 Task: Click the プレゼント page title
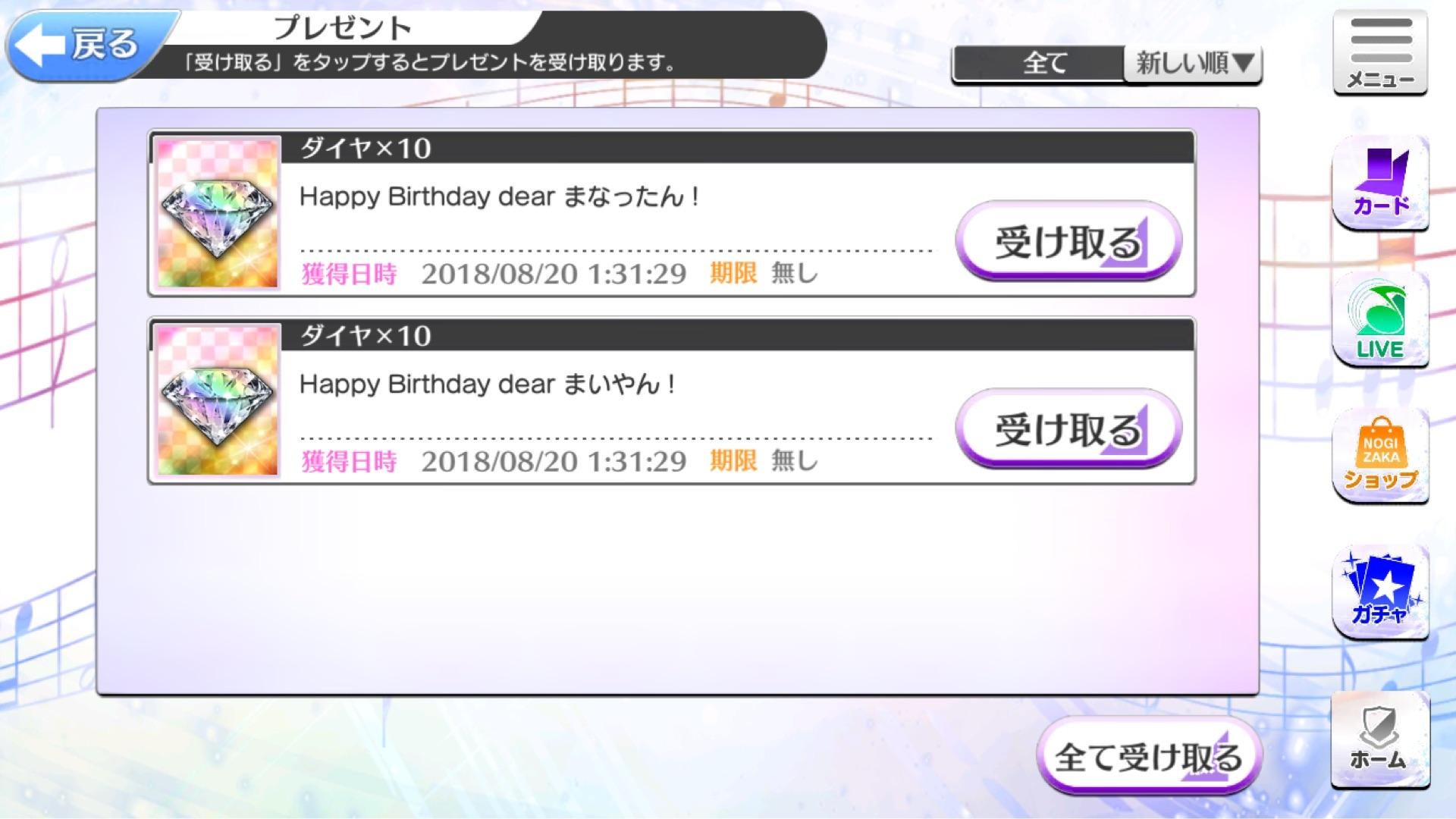point(343,28)
